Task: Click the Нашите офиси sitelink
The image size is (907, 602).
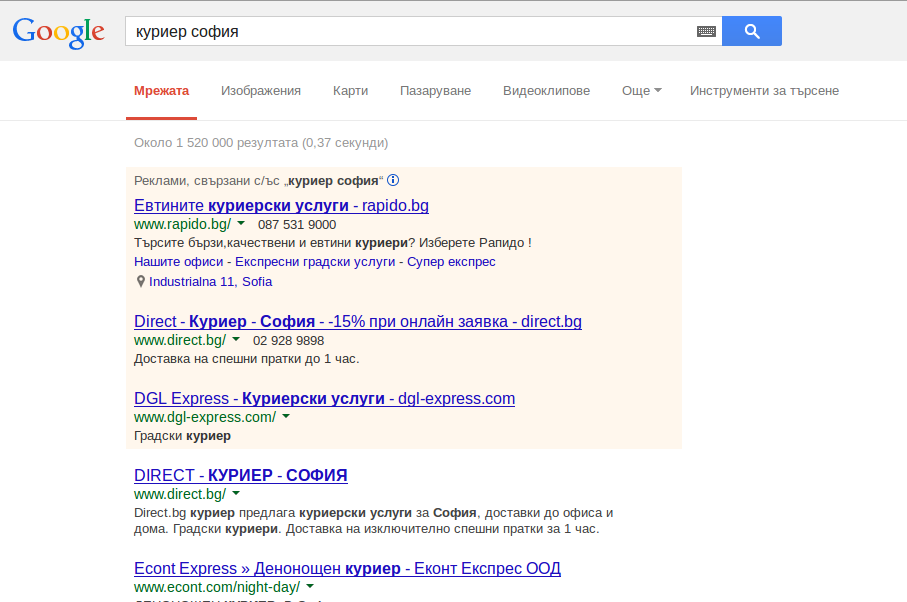Action: [178, 262]
